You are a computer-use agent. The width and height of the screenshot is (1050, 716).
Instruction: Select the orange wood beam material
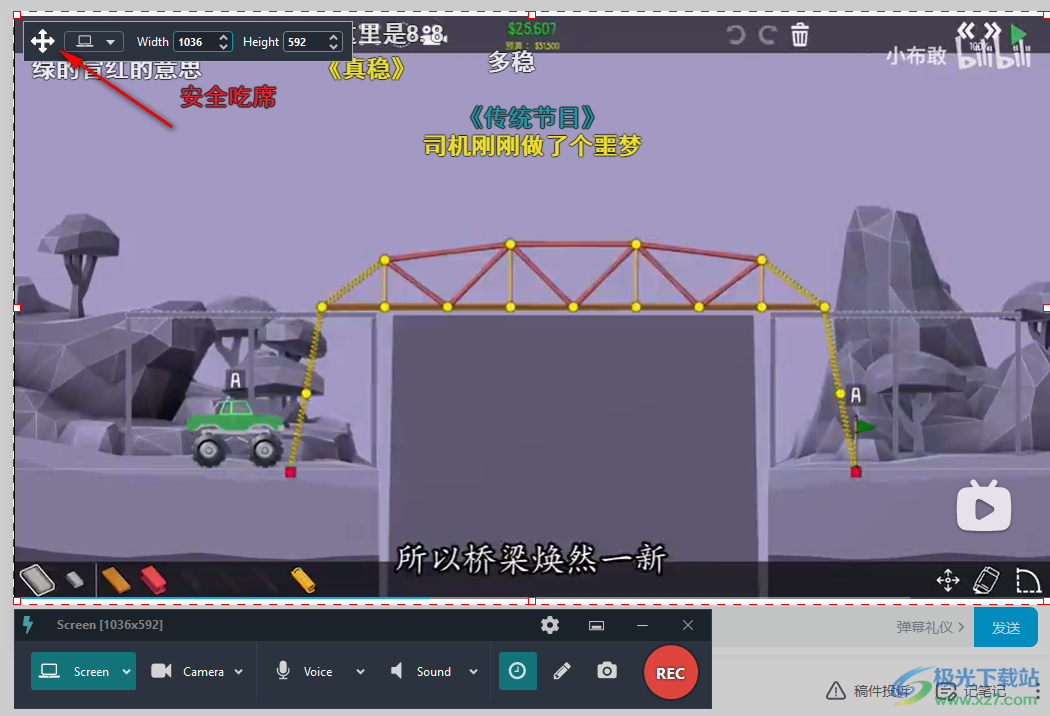[x=116, y=579]
